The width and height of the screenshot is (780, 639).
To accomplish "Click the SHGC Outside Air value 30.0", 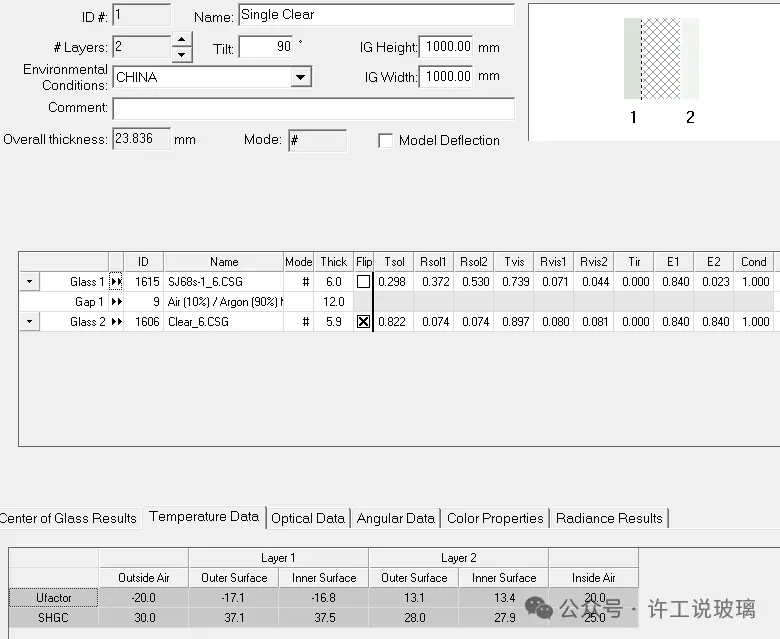I will click(144, 618).
